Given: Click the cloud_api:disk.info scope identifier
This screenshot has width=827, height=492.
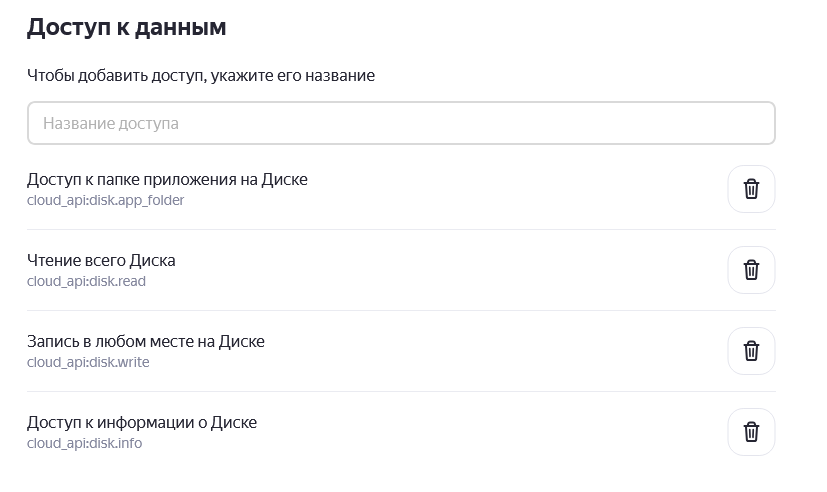Looking at the screenshot, I should pyautogui.click(x=84, y=443).
